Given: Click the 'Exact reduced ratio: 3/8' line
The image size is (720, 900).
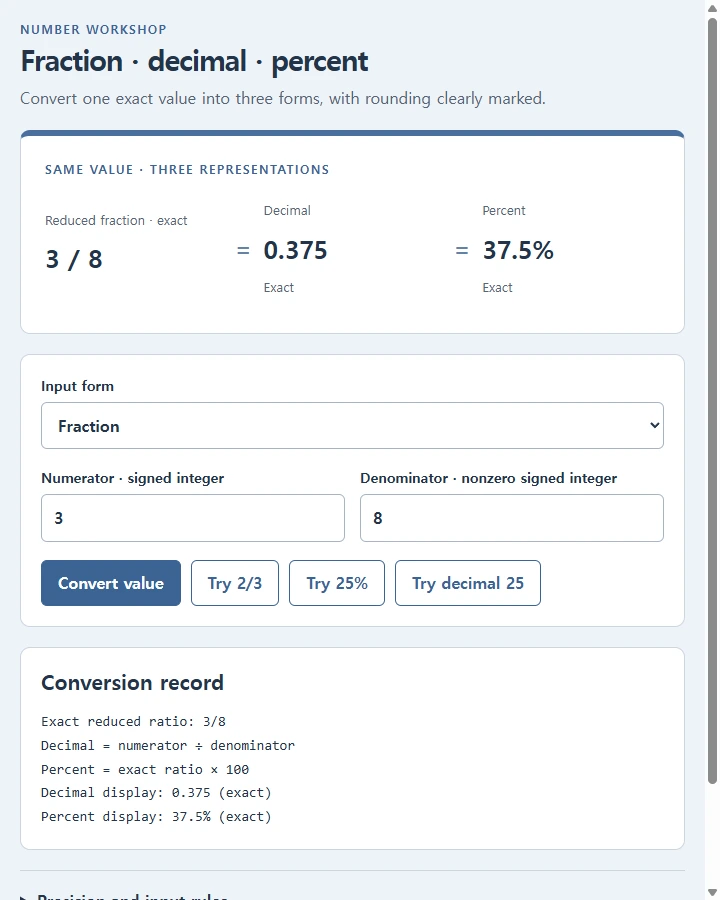Looking at the screenshot, I should click(x=133, y=721).
